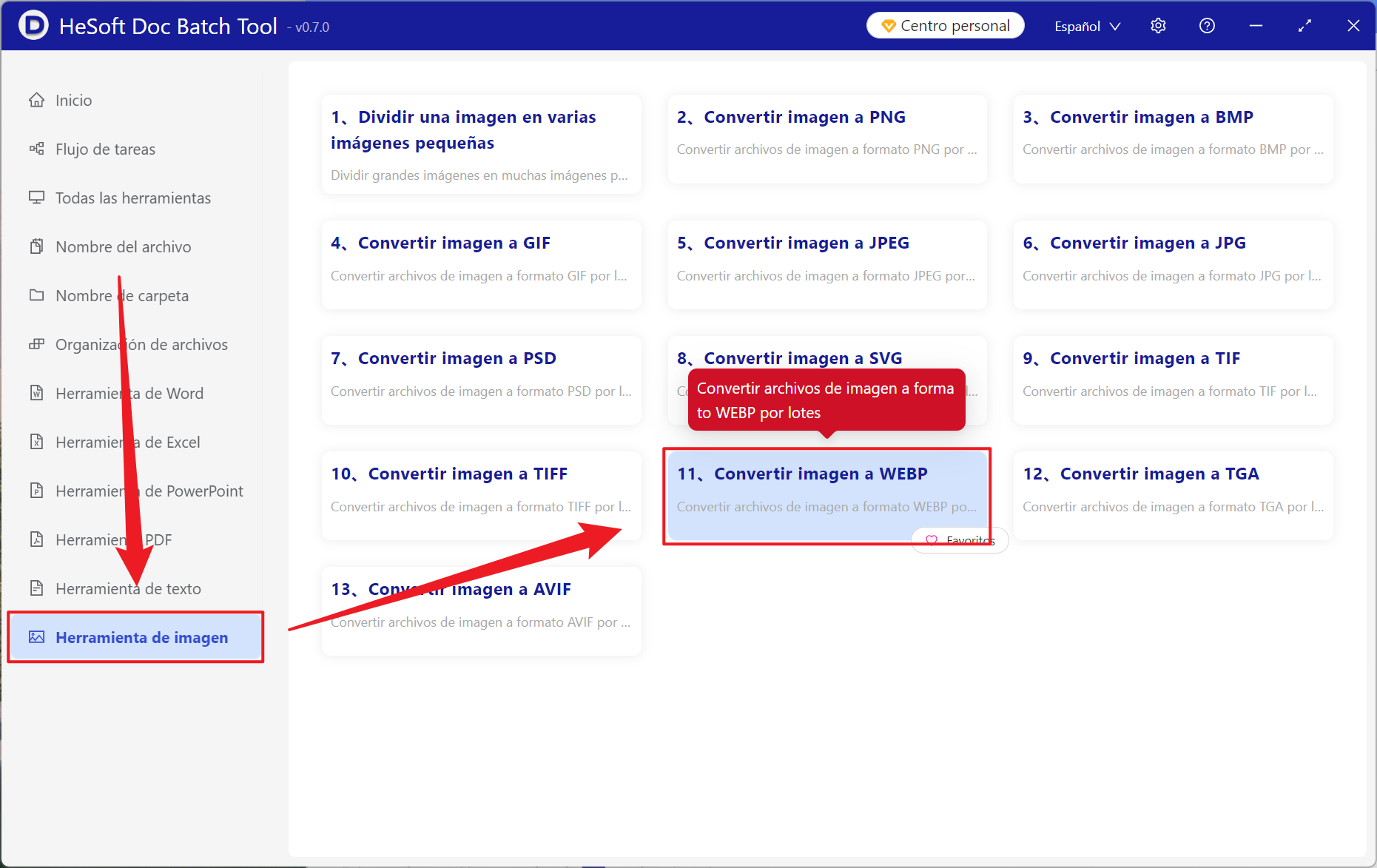Open the settings gear icon
This screenshot has height=868, width=1377.
1158,26
